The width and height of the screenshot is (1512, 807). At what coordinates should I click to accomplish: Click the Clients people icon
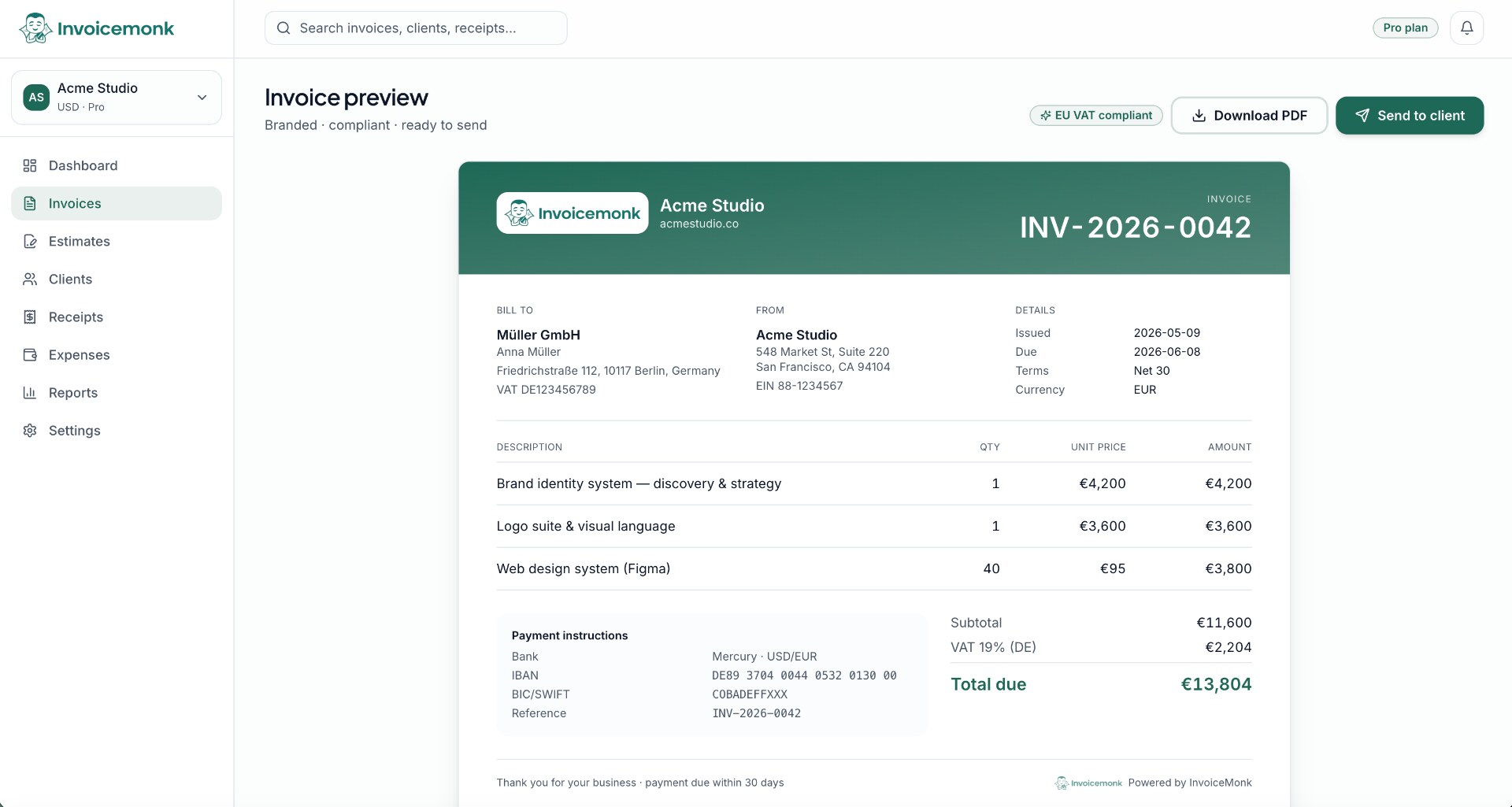tap(30, 279)
